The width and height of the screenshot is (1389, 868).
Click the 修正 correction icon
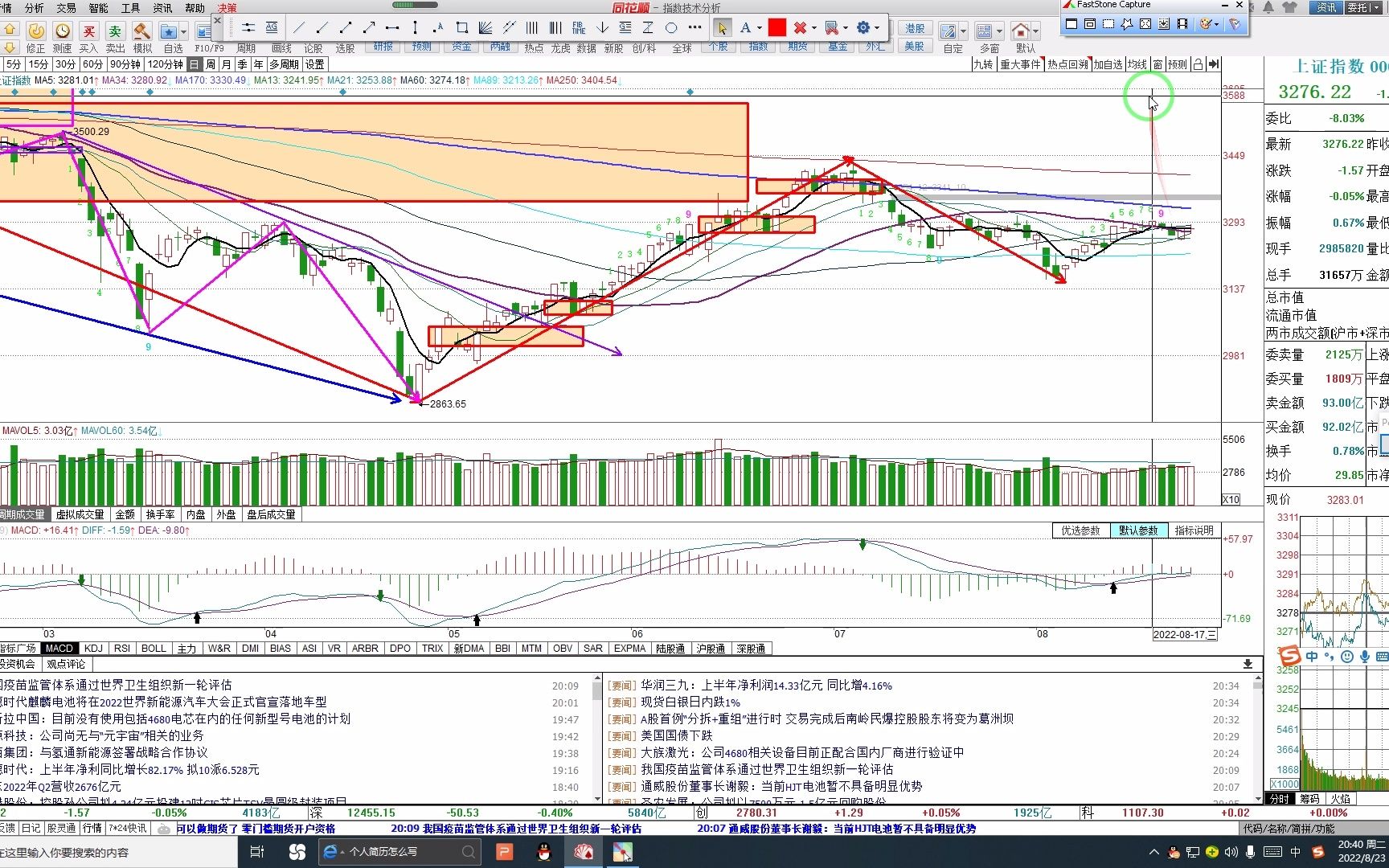tap(35, 31)
